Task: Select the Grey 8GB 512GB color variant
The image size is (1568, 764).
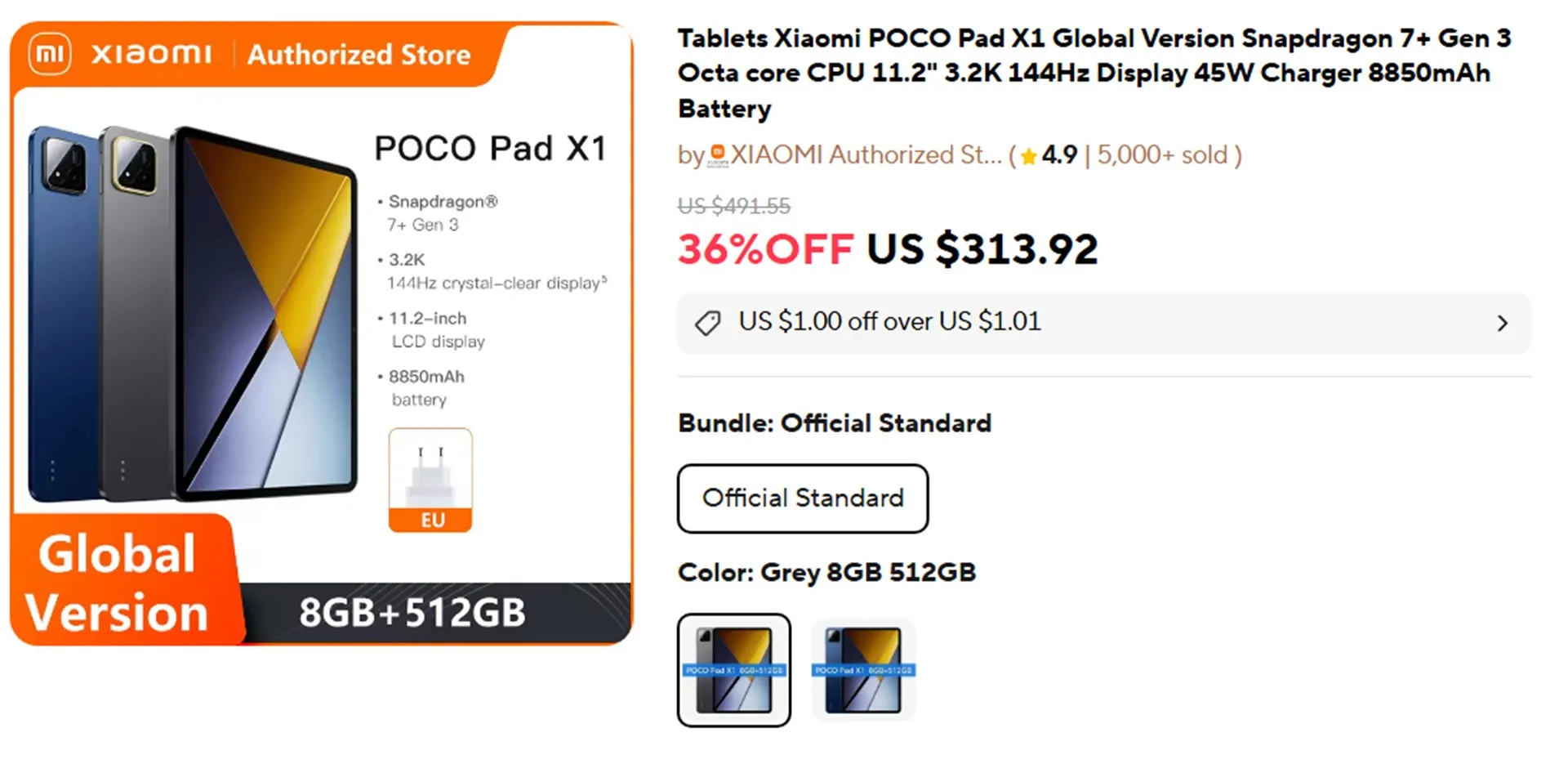Action: click(x=733, y=670)
